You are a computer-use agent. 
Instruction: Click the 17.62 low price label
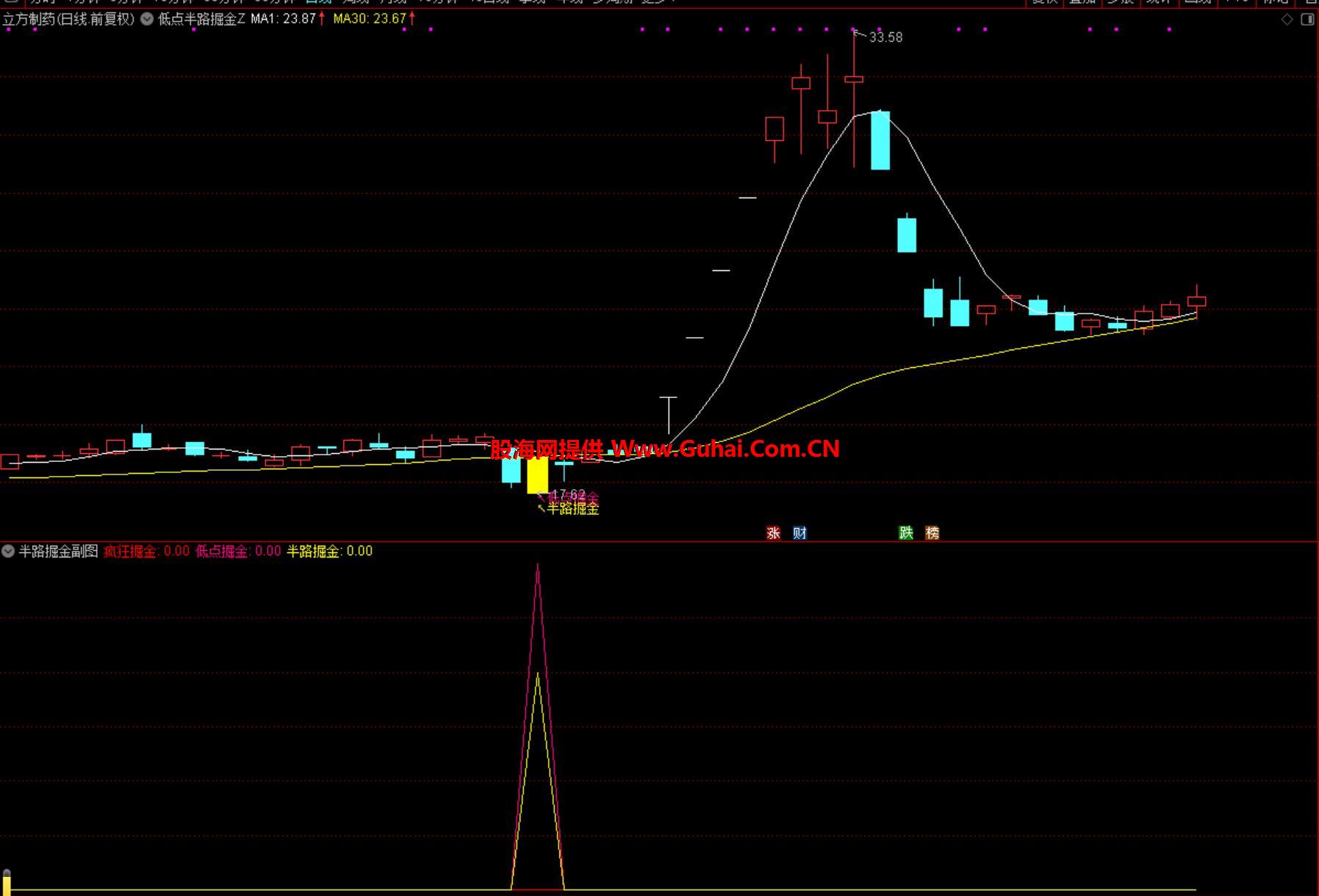coord(568,495)
